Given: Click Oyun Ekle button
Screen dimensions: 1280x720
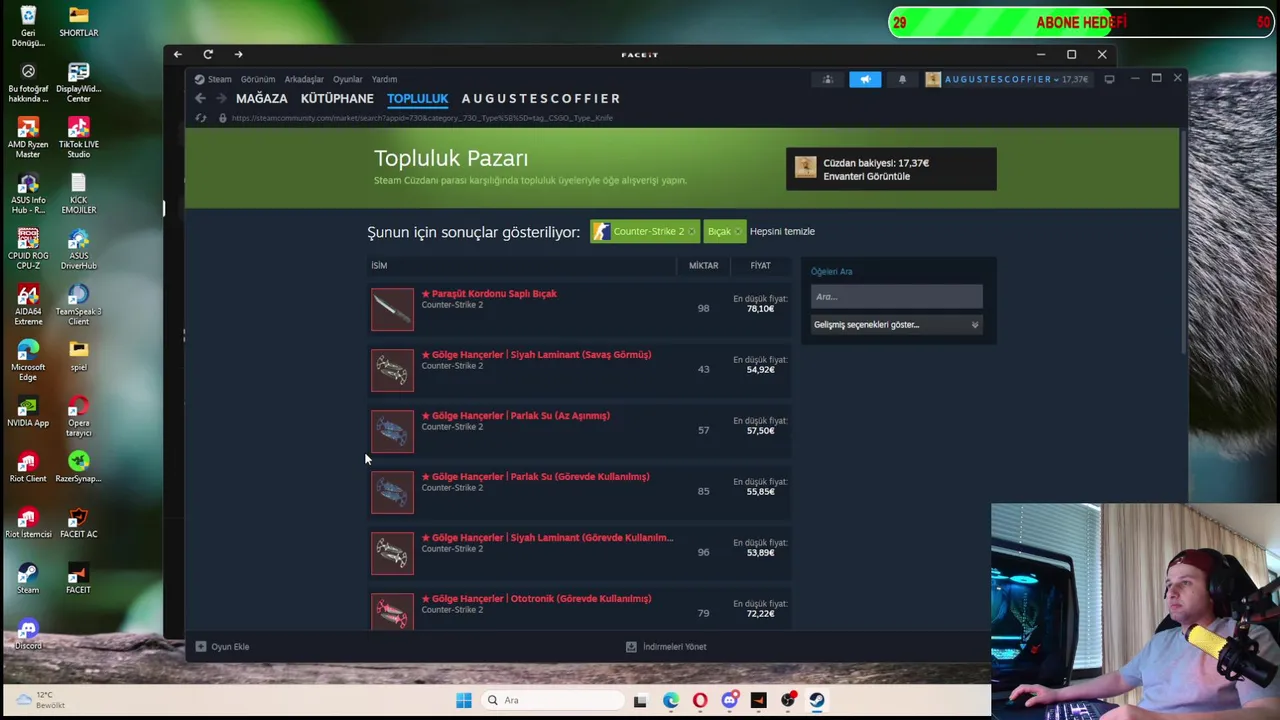Looking at the screenshot, I should pyautogui.click(x=223, y=646).
